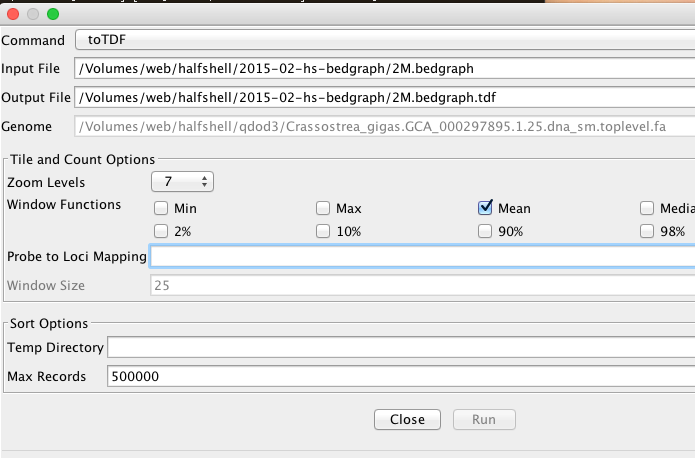The image size is (695, 458).
Task: Enable the Min window function checkbox
Action: (x=161, y=208)
